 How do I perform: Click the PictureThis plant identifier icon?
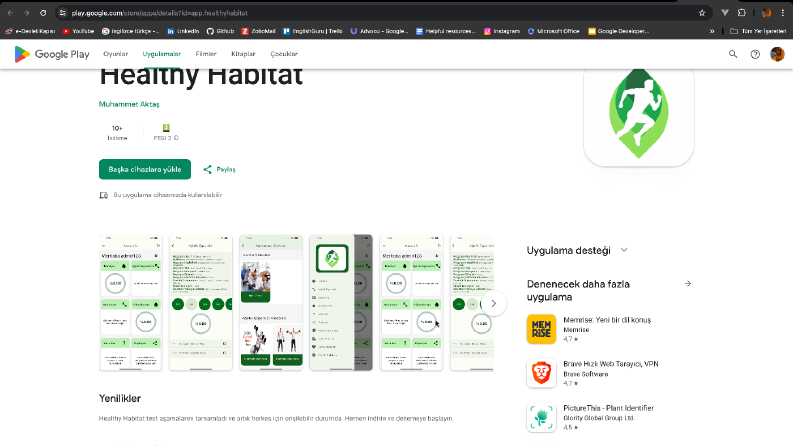541,417
